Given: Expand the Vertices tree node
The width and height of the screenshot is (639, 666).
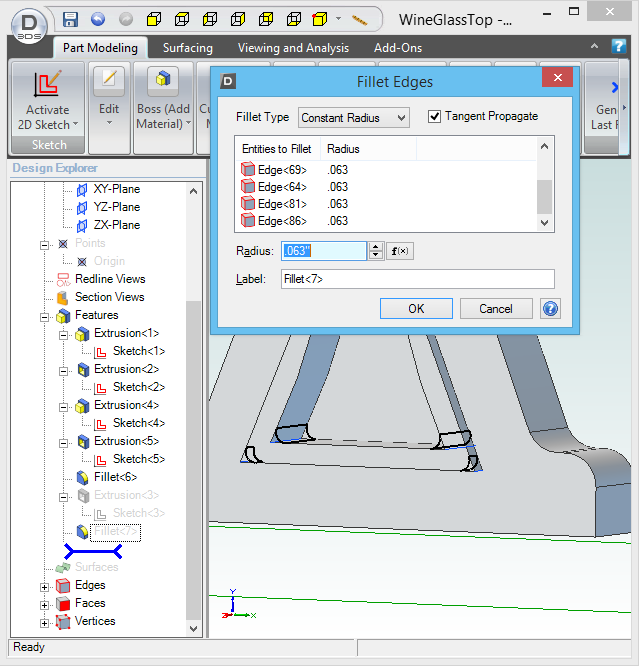Looking at the screenshot, I should (x=44, y=623).
